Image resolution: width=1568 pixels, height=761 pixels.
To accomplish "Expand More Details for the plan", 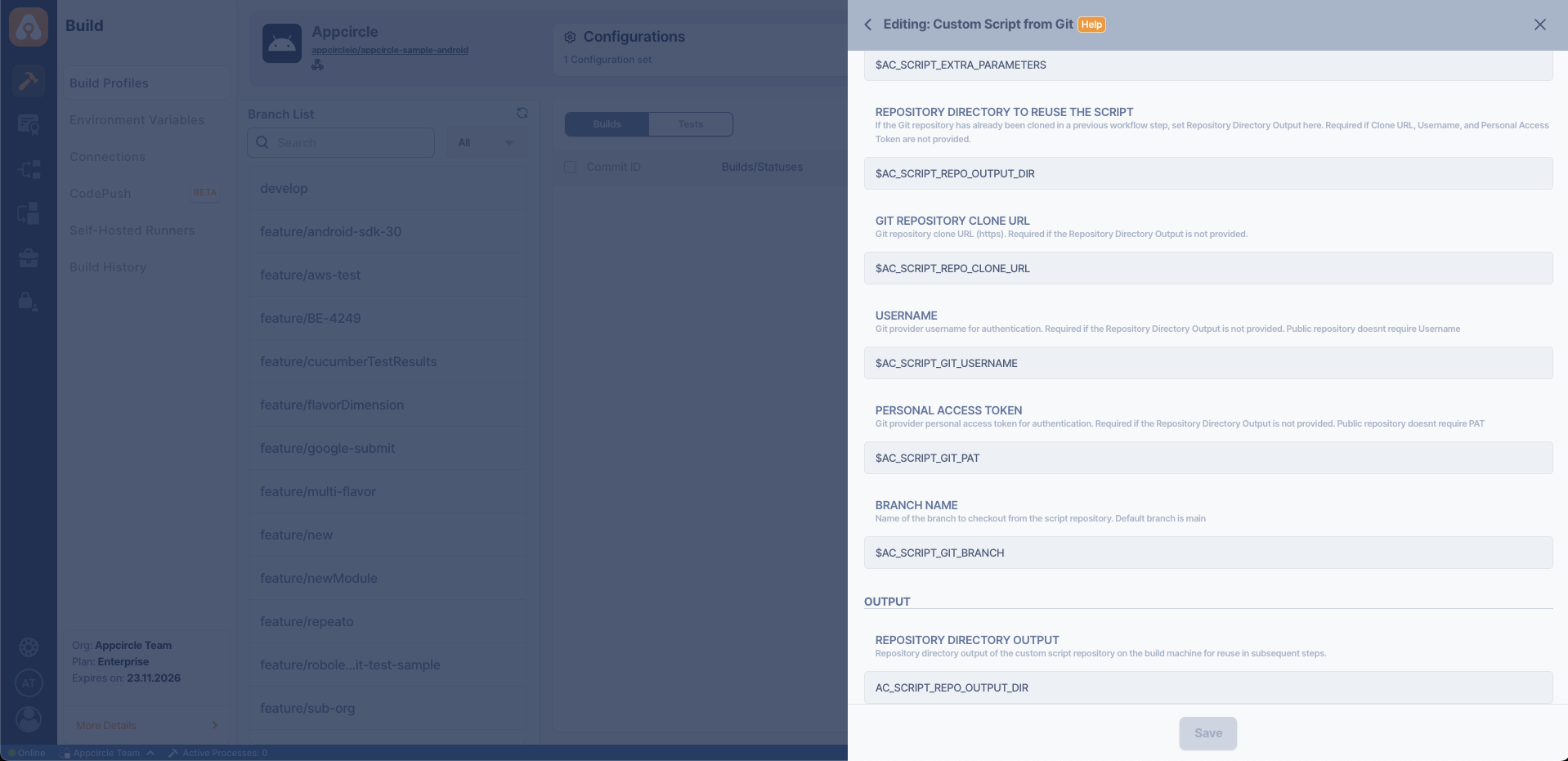I will click(x=147, y=725).
